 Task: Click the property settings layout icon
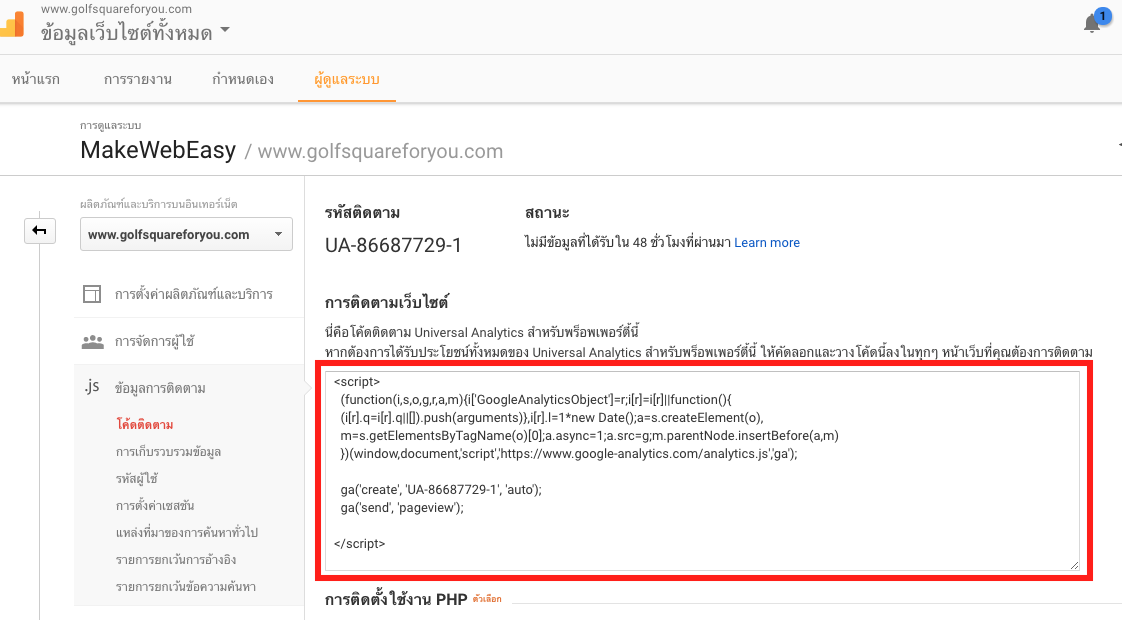pos(93,295)
